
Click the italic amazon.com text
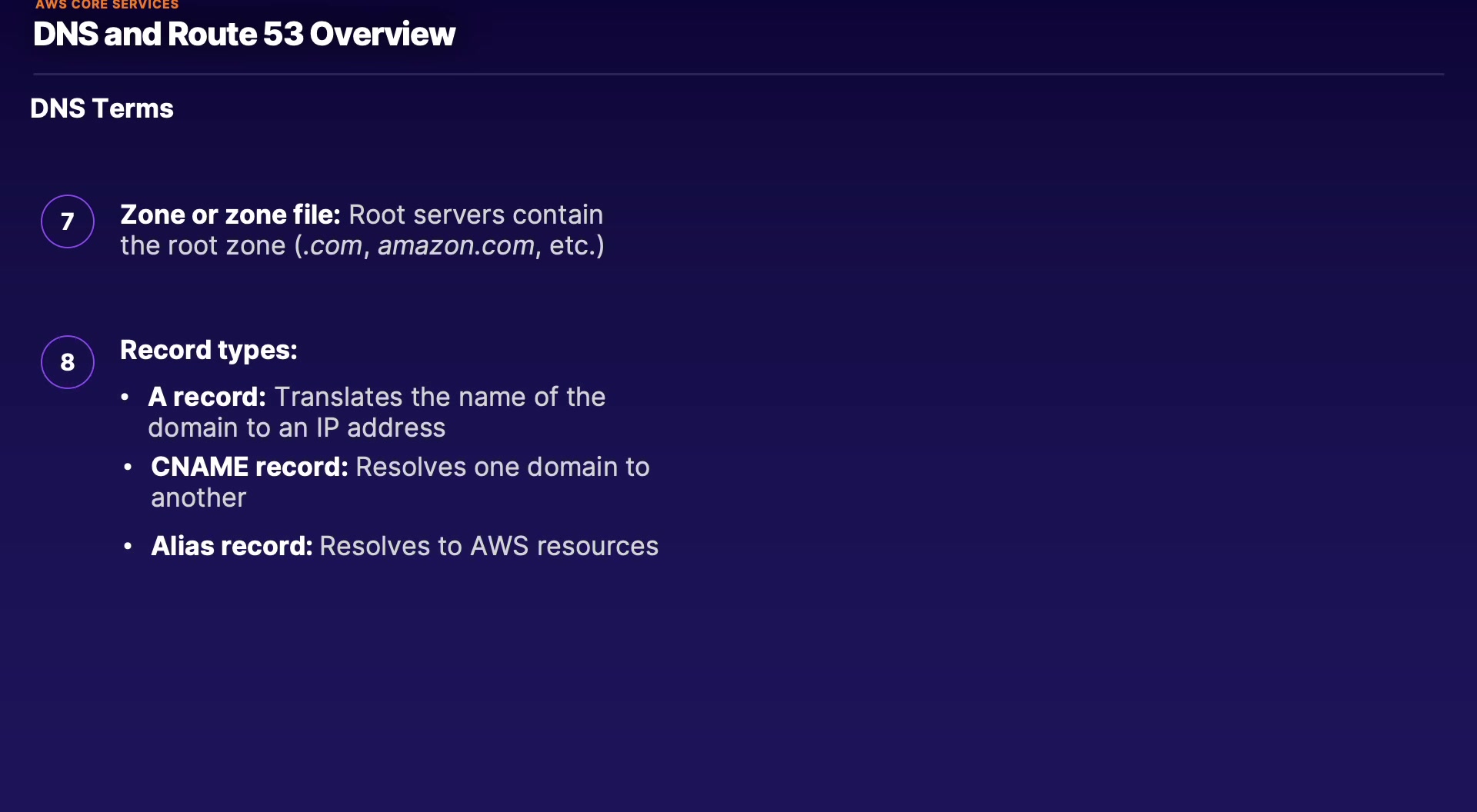coord(455,245)
